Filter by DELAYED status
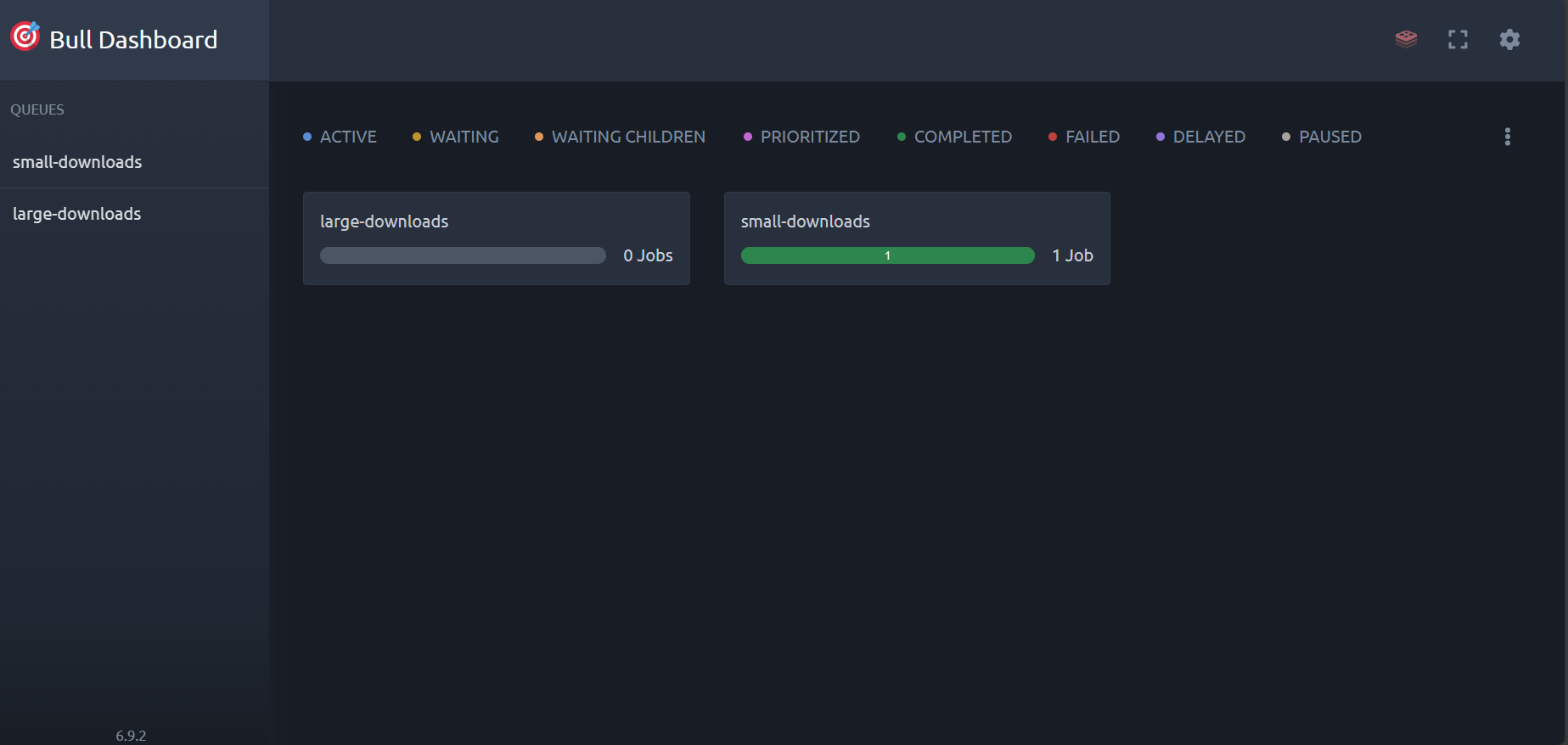The width and height of the screenshot is (1568, 745). click(1201, 137)
